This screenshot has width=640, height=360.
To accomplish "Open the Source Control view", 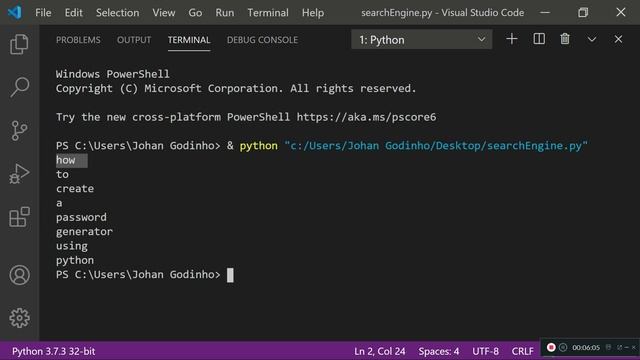I will tap(19, 131).
